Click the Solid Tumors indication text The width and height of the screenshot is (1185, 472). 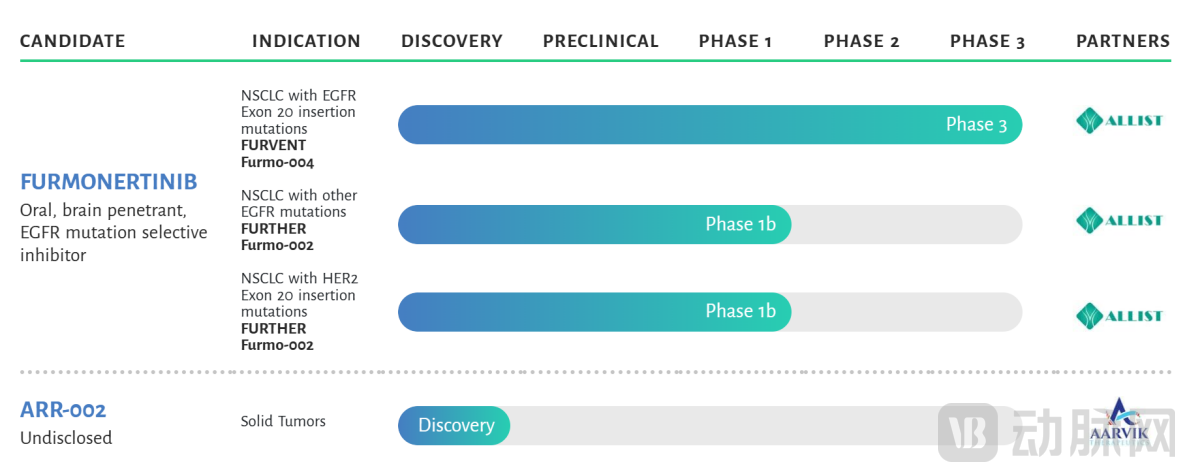pyautogui.click(x=283, y=421)
